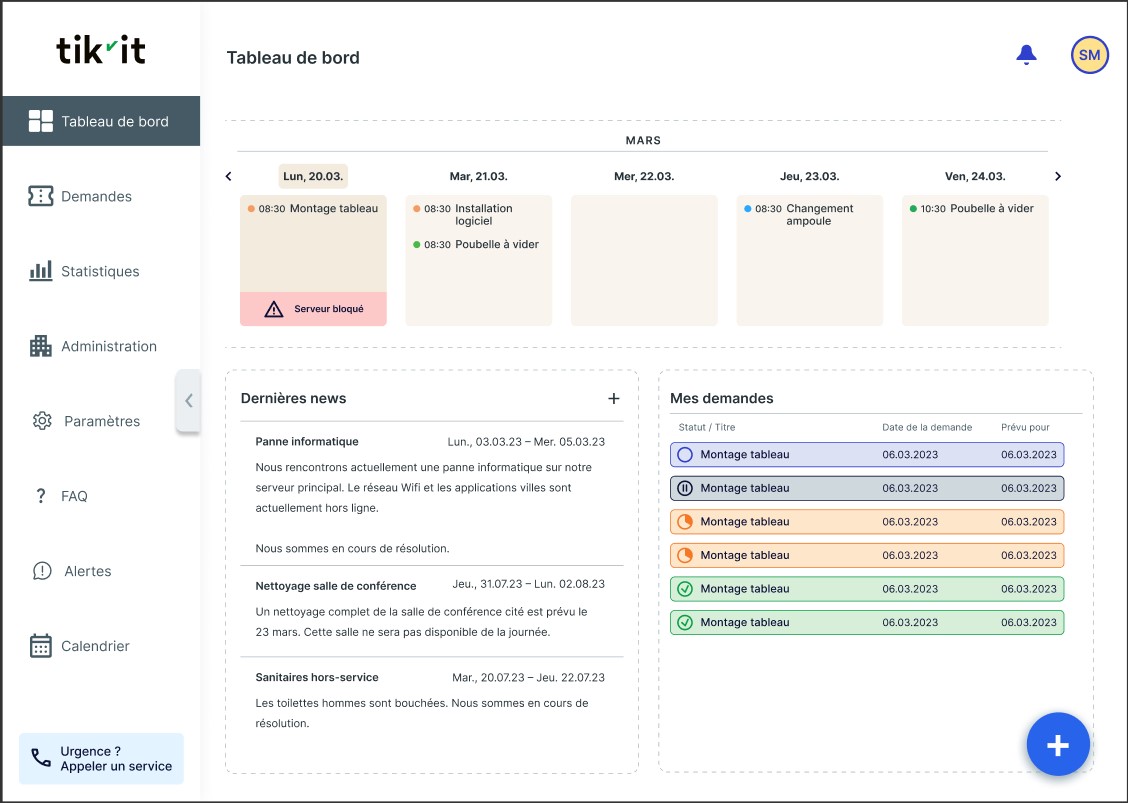The height and width of the screenshot is (803, 1128).
Task: Click the Administration building icon
Action: (x=41, y=346)
